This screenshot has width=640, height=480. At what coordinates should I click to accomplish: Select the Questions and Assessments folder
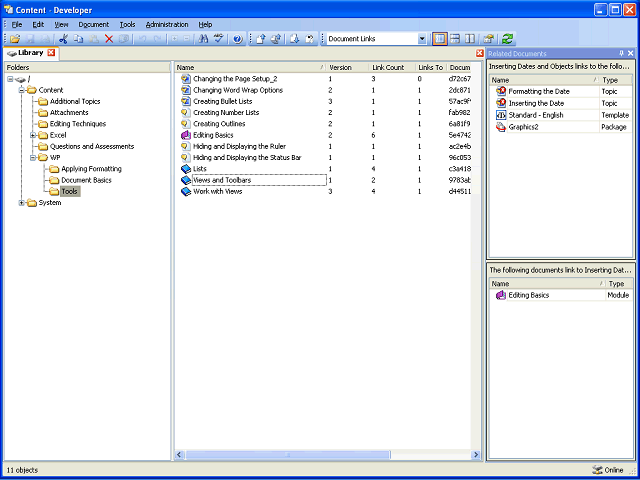pos(92,147)
